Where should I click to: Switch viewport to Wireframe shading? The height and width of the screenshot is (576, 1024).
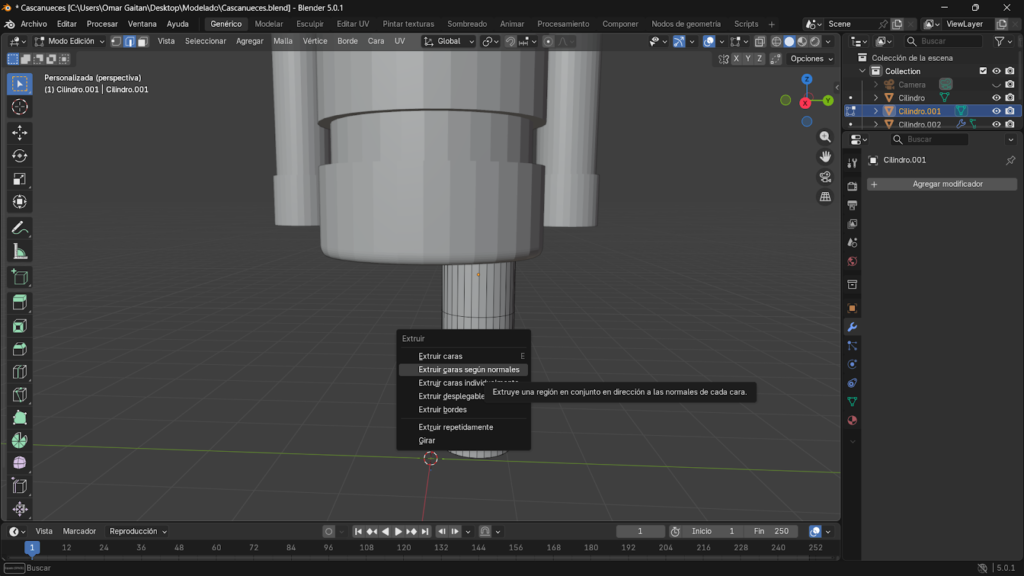(777, 41)
